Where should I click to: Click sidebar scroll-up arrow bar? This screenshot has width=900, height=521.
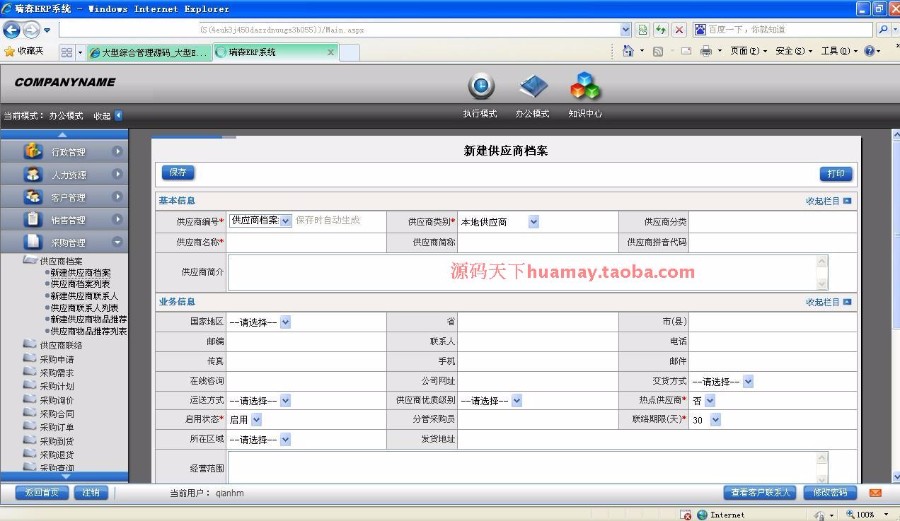(64, 135)
